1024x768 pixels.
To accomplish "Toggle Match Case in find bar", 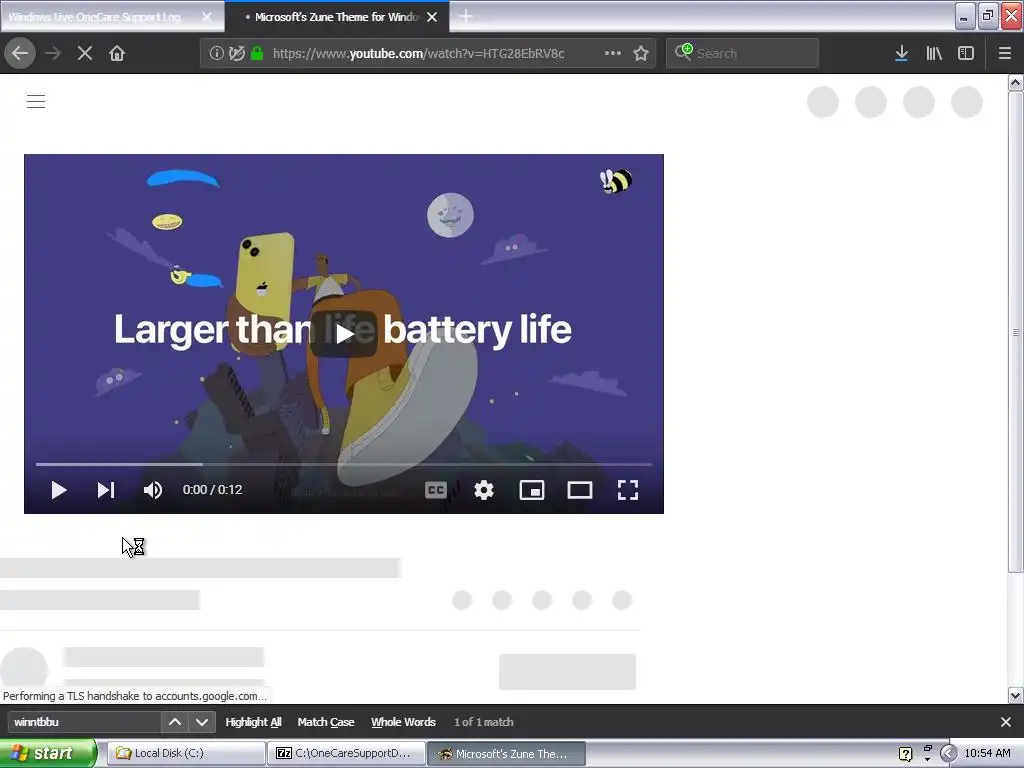I will (326, 722).
